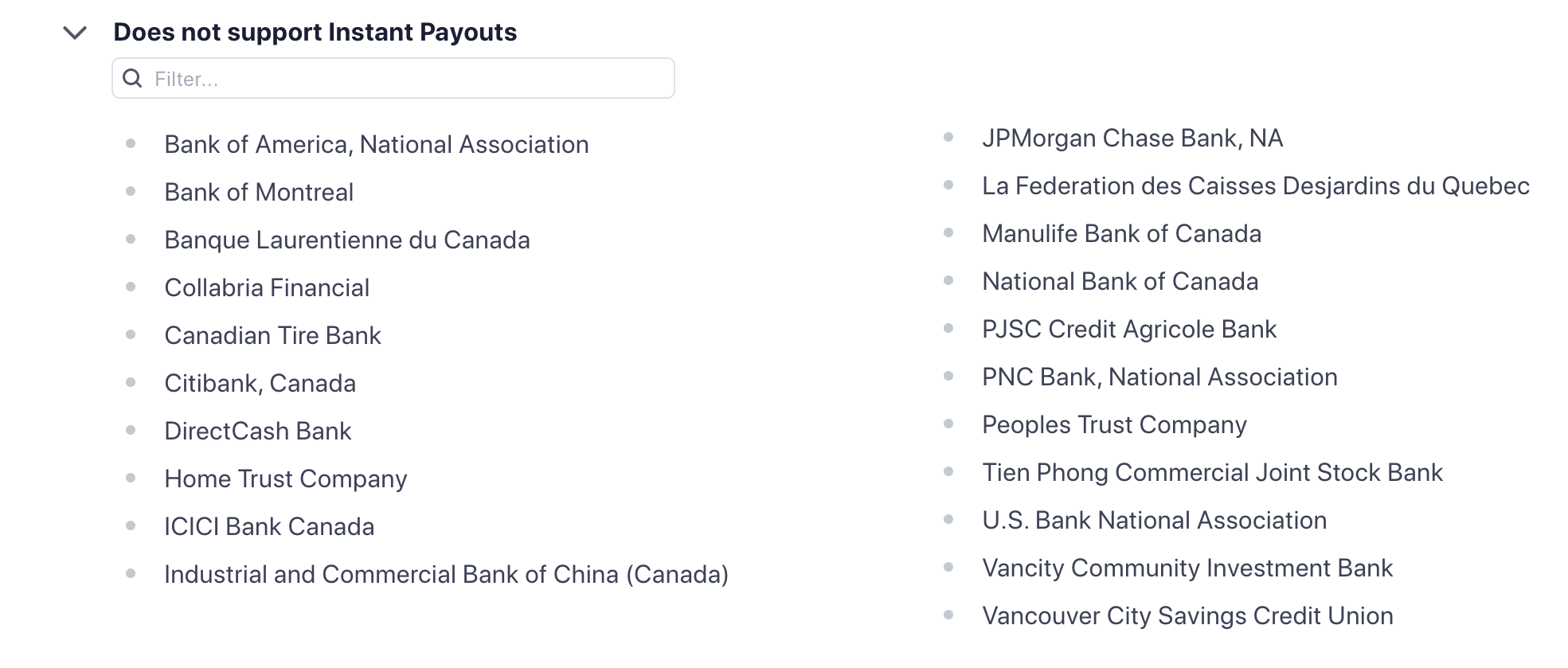The height and width of the screenshot is (668, 1568).
Task: Select the Bank of Montreal entry
Action: pos(259,192)
